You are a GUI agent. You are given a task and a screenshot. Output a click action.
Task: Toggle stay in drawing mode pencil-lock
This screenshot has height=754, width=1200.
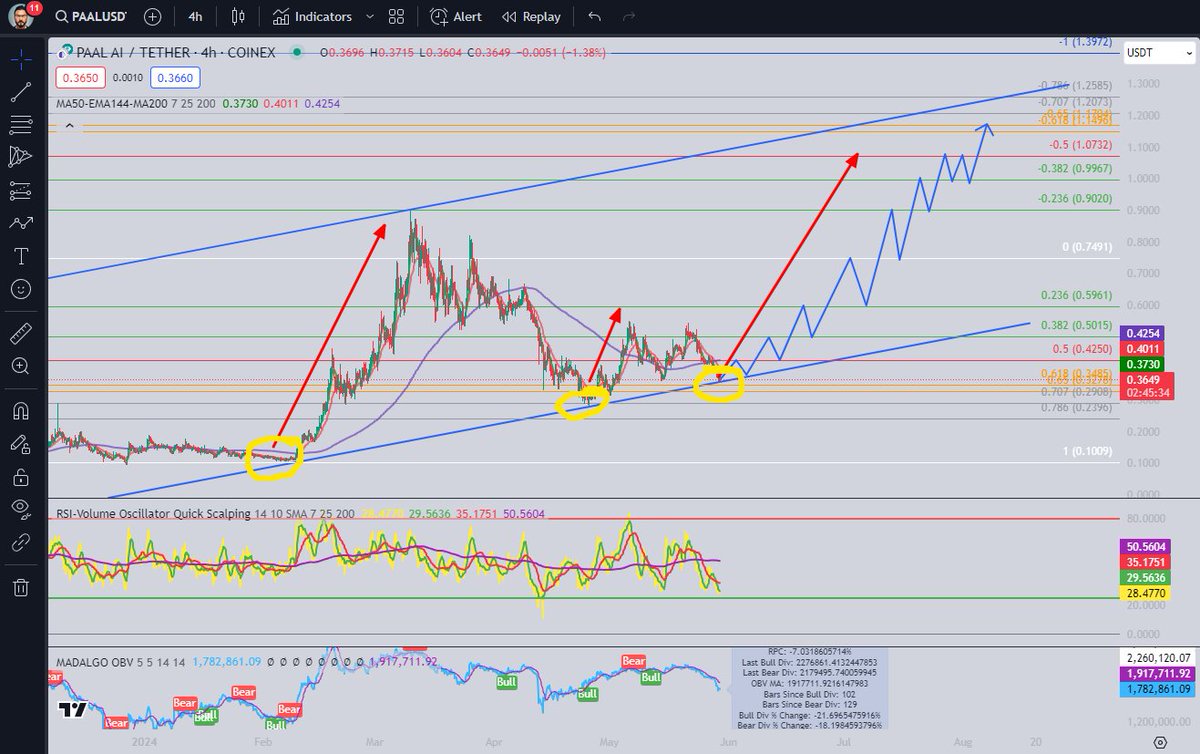[20, 443]
